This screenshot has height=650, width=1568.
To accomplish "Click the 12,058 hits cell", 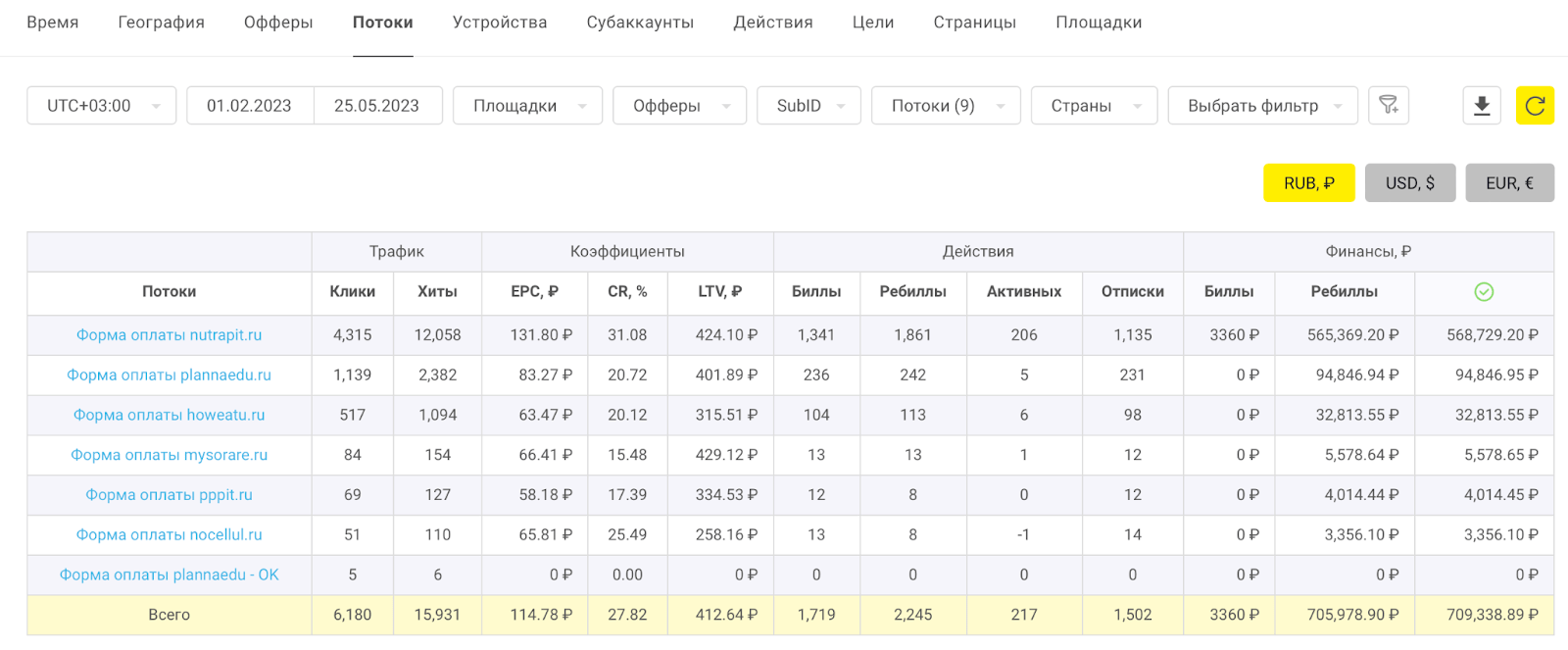I will coord(438,335).
